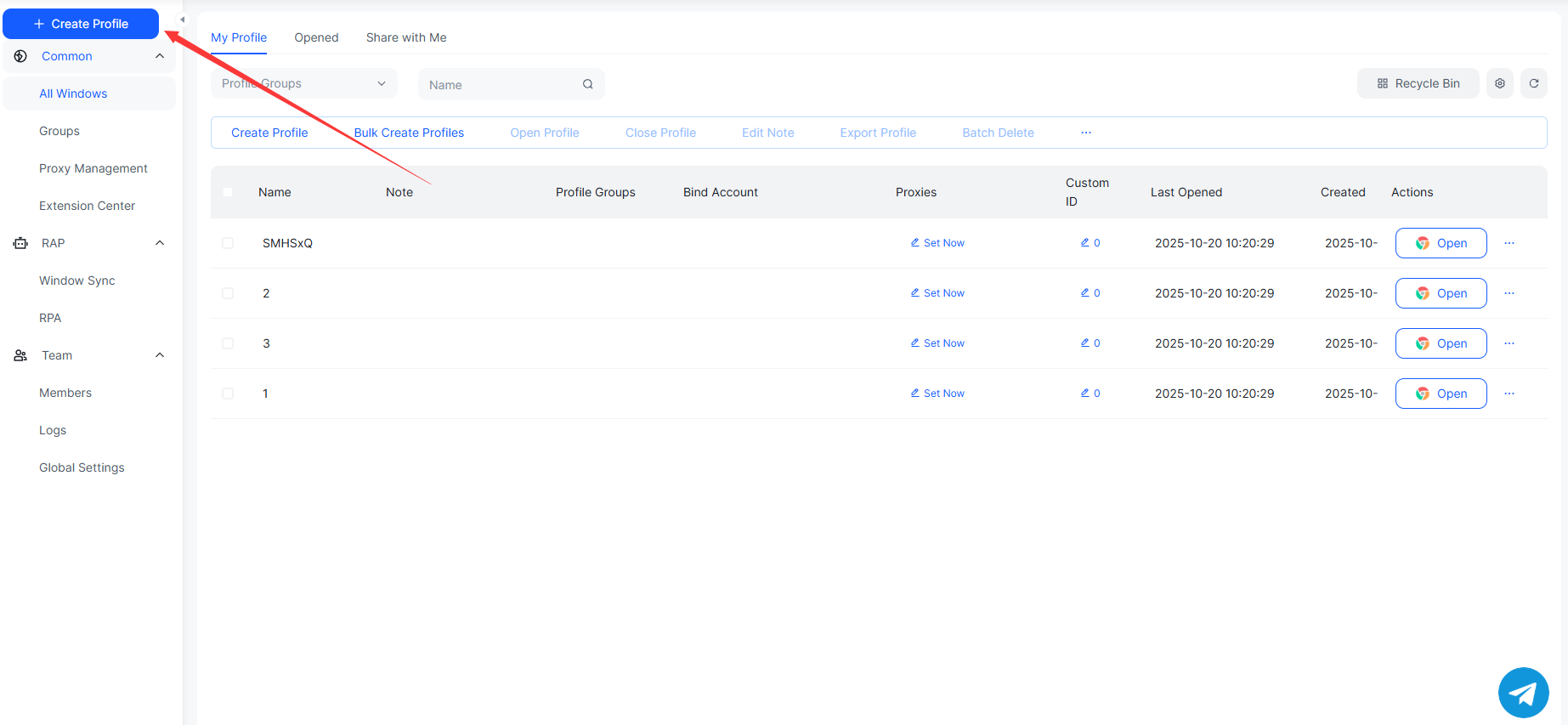1568x725 pixels.
Task: Open the Profile Groups dropdown filter
Action: [303, 83]
